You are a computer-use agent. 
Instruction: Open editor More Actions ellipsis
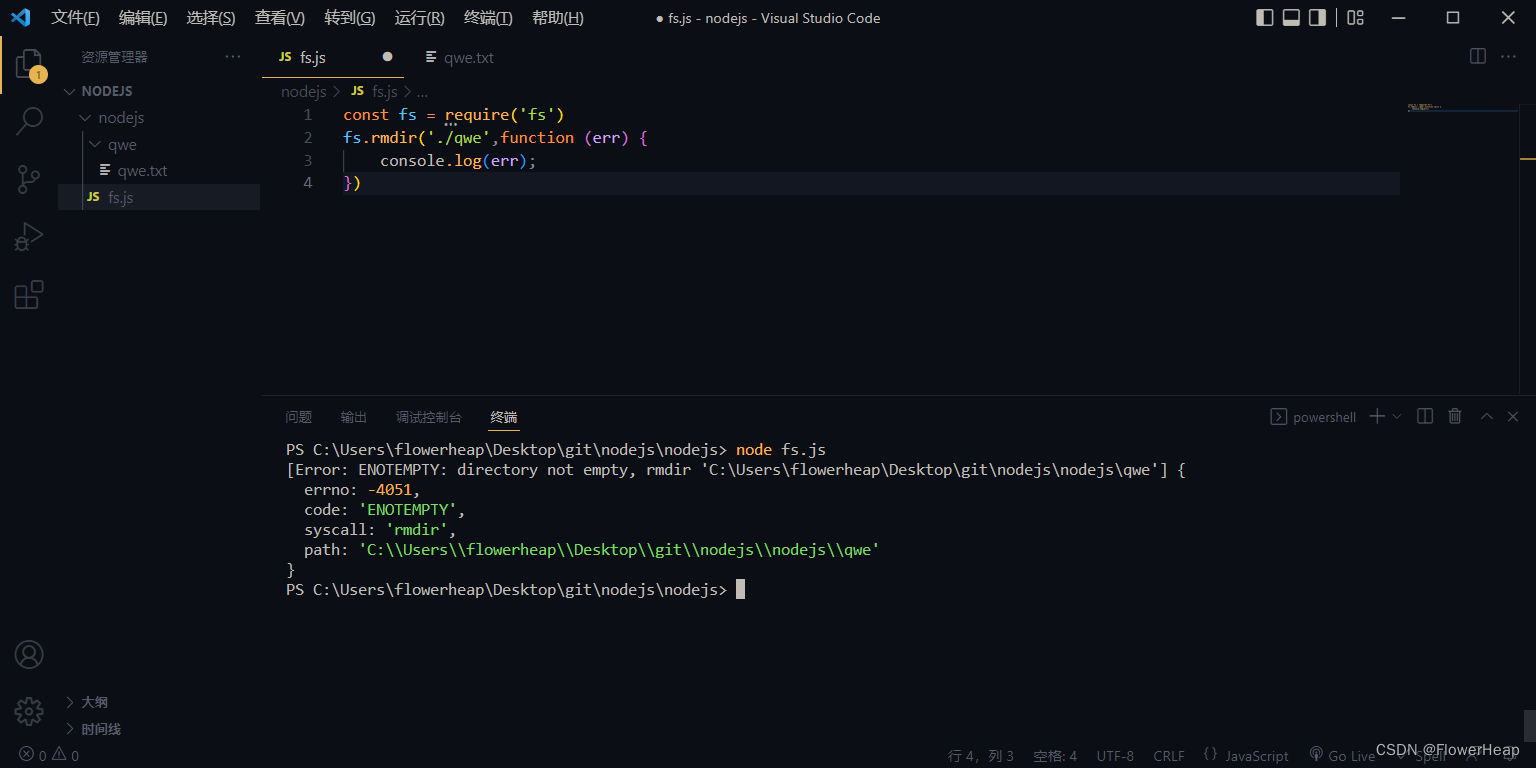pyautogui.click(x=1509, y=57)
